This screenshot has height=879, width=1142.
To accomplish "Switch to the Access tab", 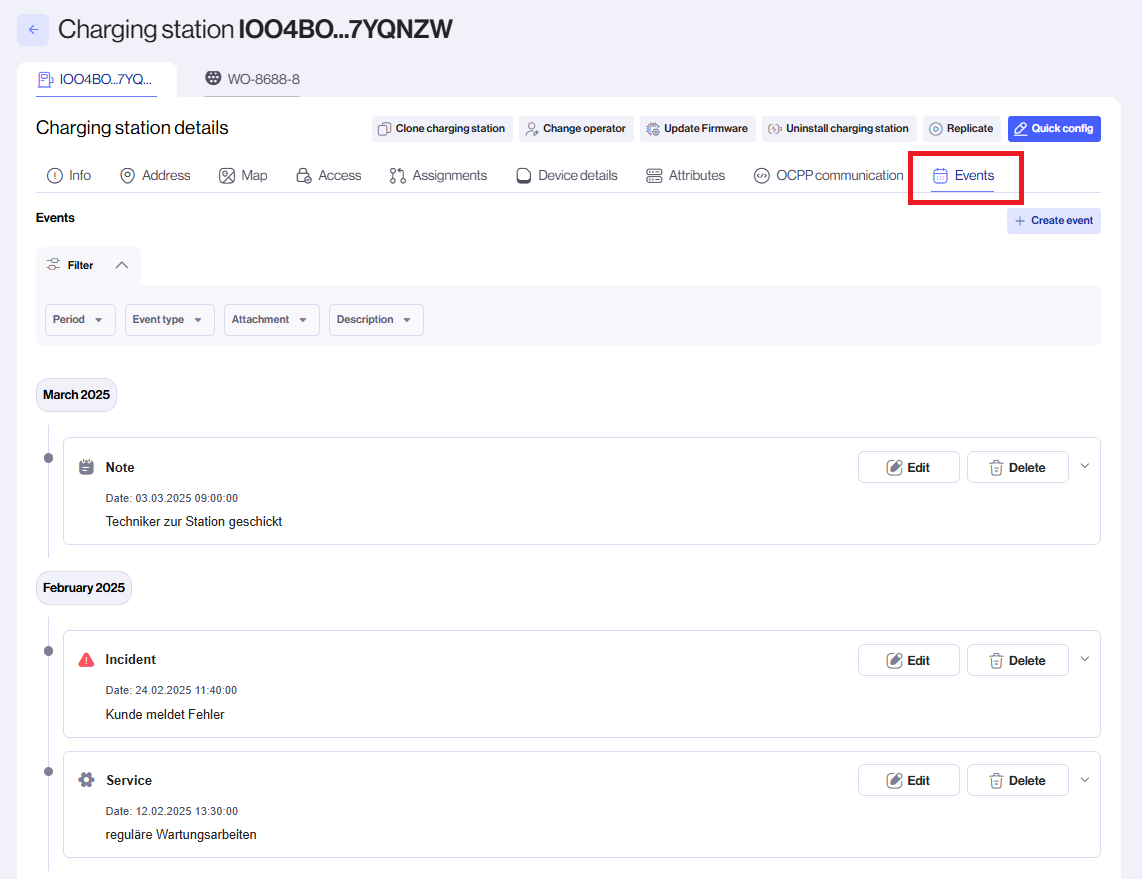I will coord(328,176).
